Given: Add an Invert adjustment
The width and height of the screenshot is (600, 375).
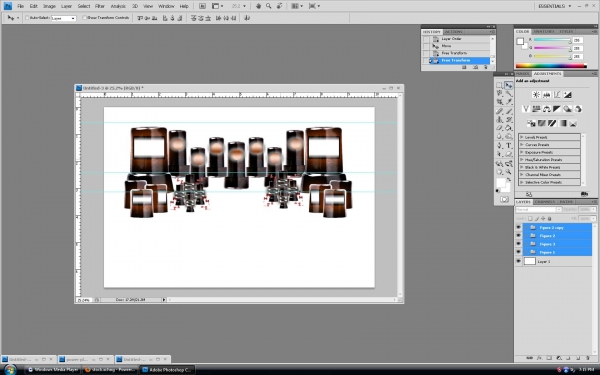Looking at the screenshot, I should (531, 123).
